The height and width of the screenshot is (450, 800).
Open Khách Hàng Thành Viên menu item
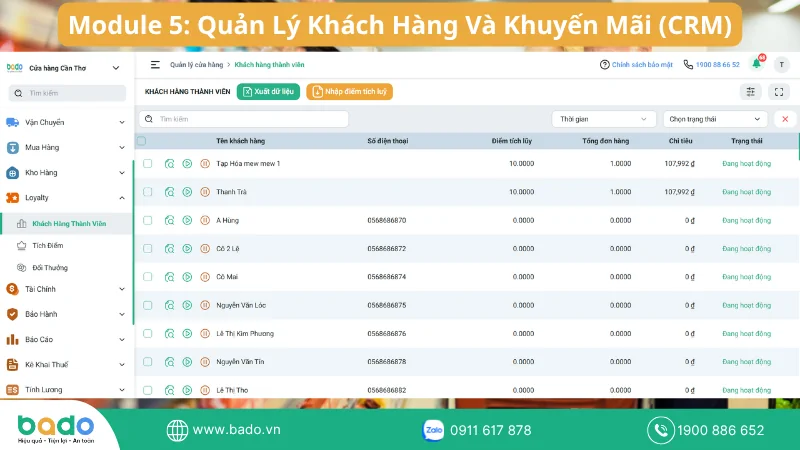[66, 223]
